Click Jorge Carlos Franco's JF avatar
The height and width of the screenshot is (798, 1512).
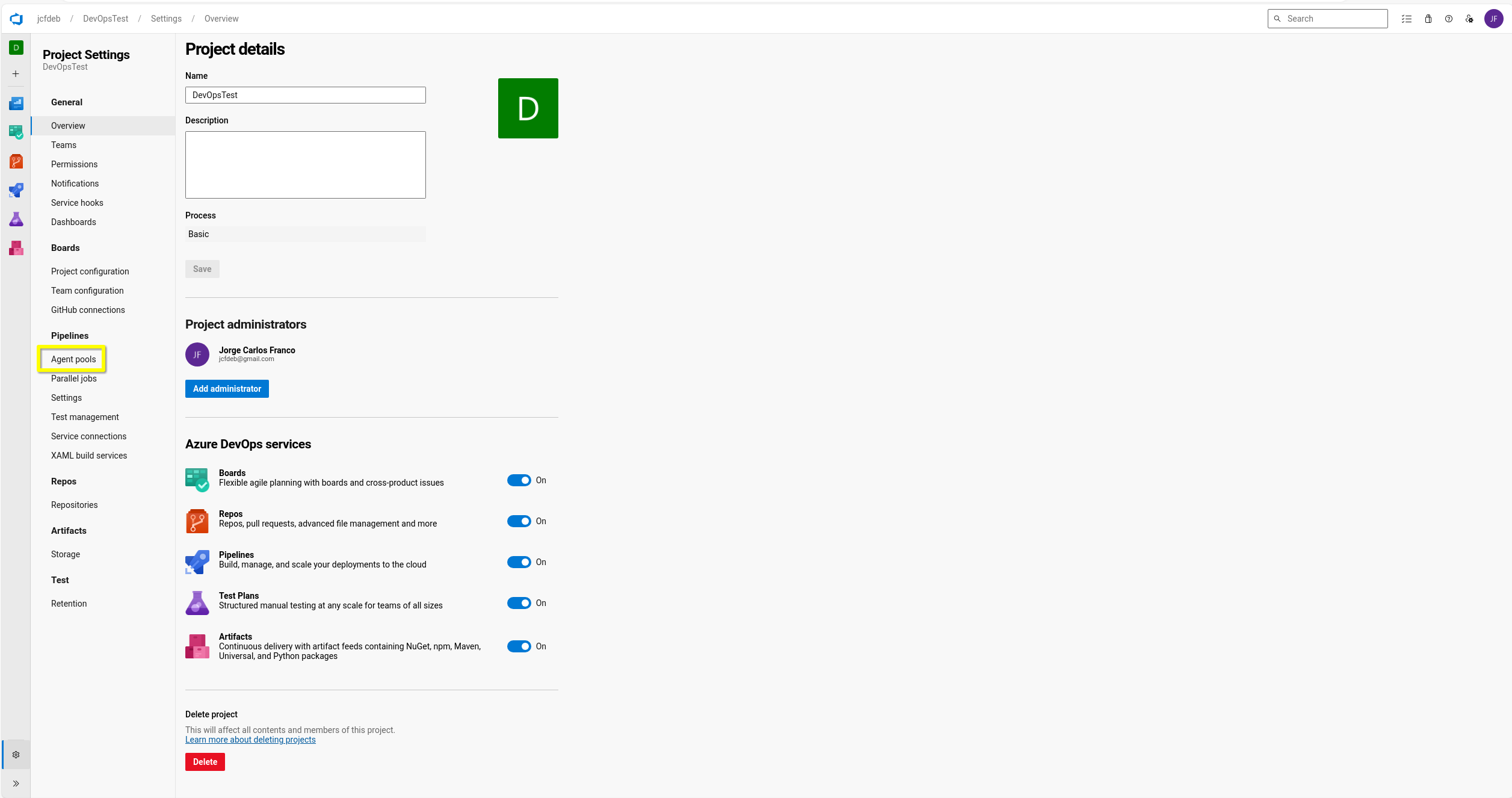pyautogui.click(x=197, y=354)
